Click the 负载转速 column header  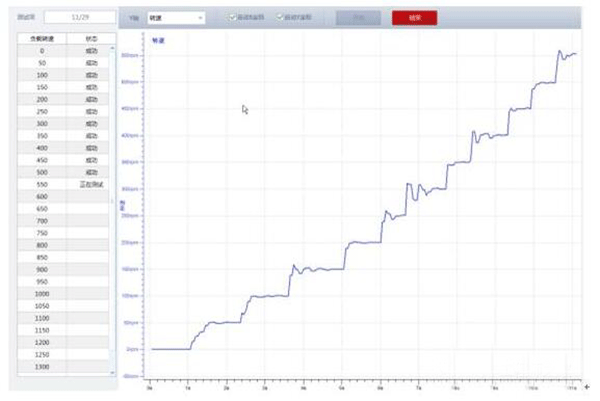pos(42,38)
